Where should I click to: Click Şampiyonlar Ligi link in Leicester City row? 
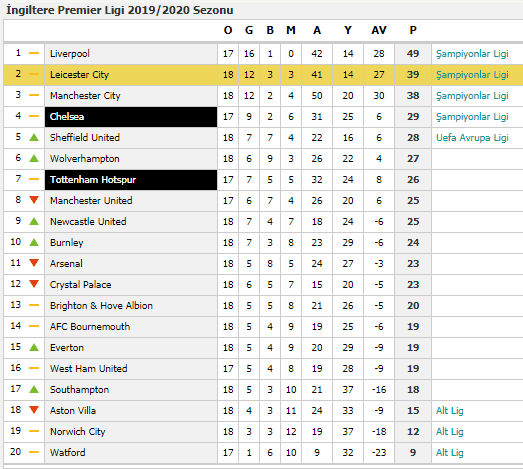(x=472, y=74)
